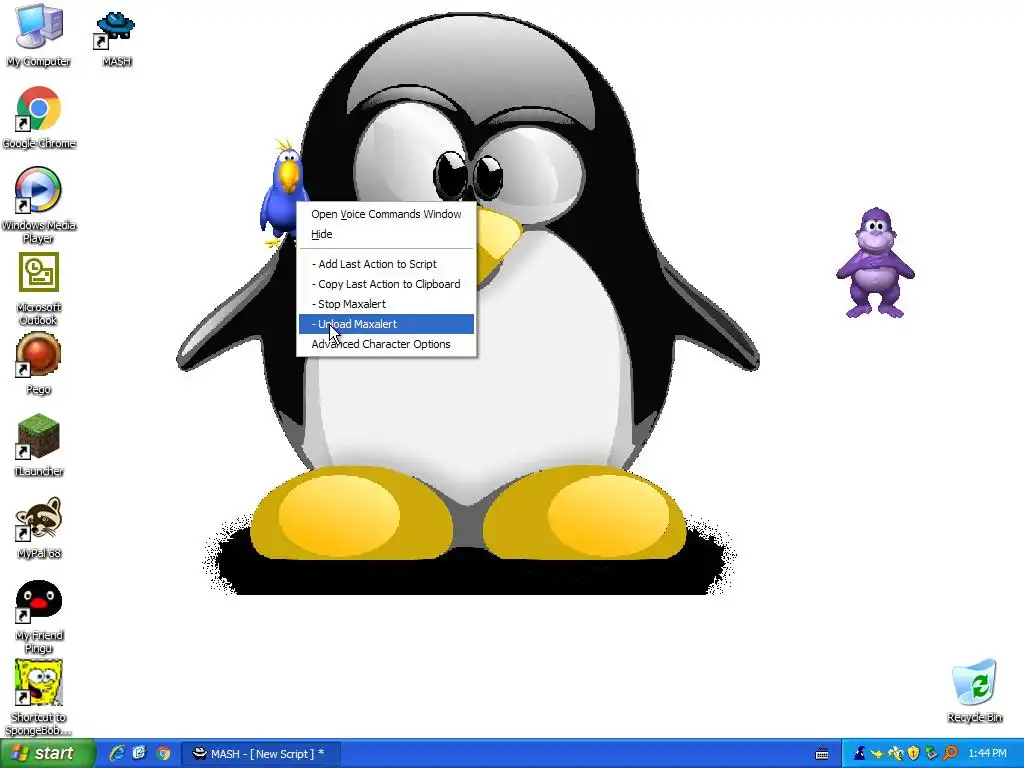
Task: Click the banana peel tray icon
Action: tap(895, 754)
